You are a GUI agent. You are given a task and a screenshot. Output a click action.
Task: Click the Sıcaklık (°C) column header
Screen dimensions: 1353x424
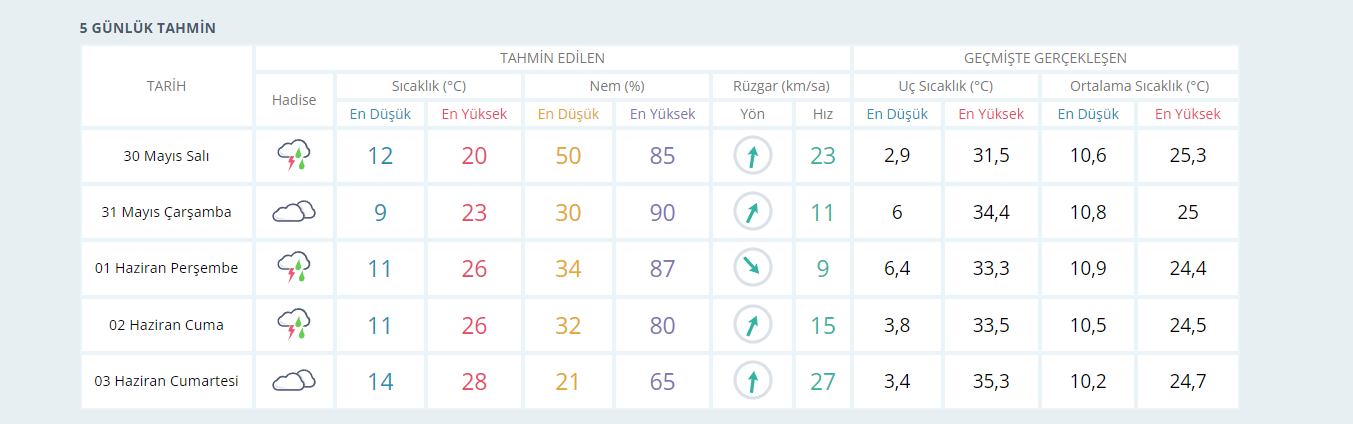click(x=429, y=86)
